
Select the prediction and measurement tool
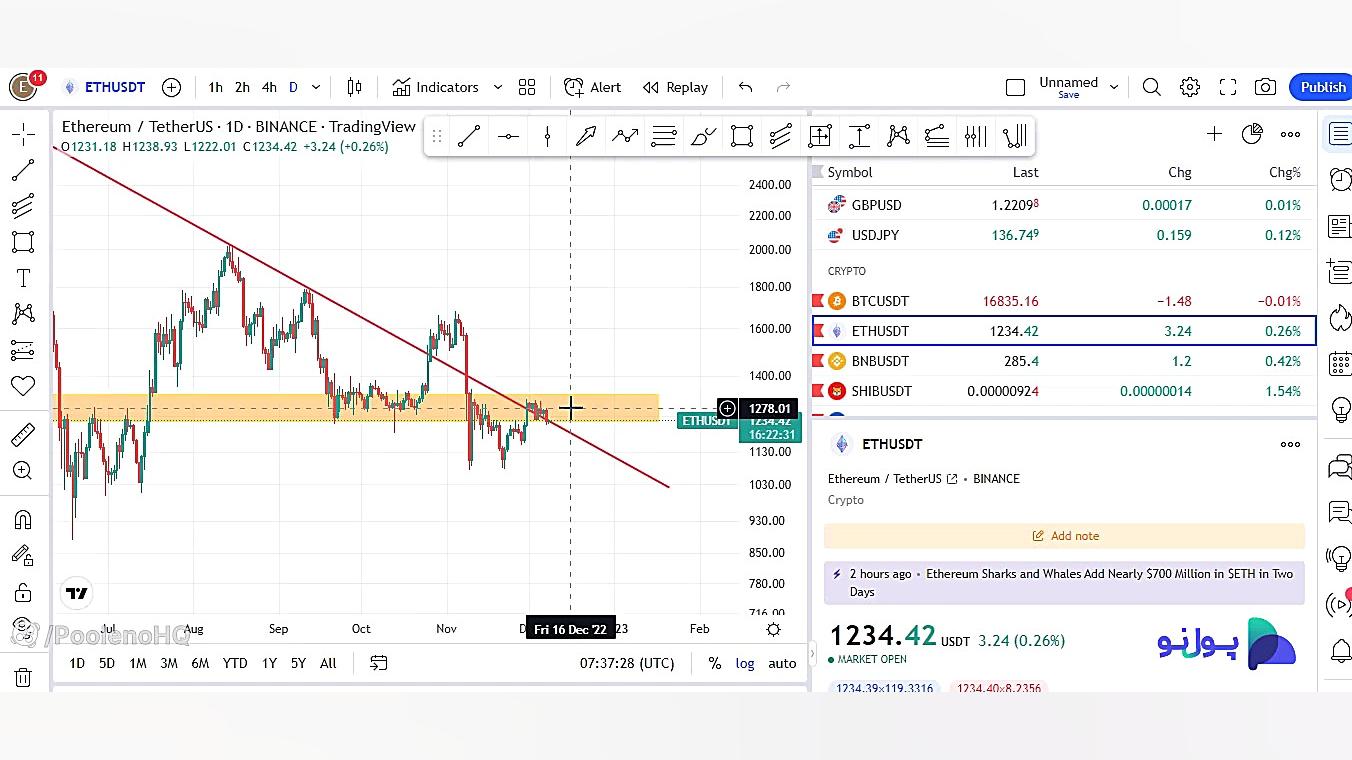pos(23,350)
